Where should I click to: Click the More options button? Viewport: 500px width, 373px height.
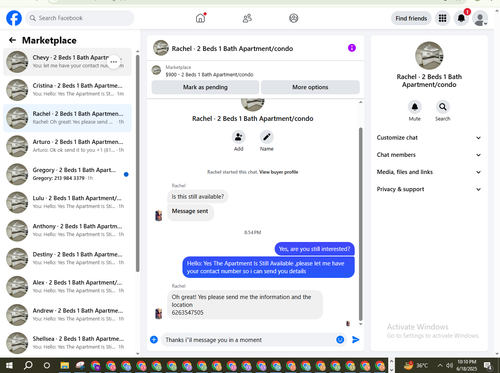[310, 87]
